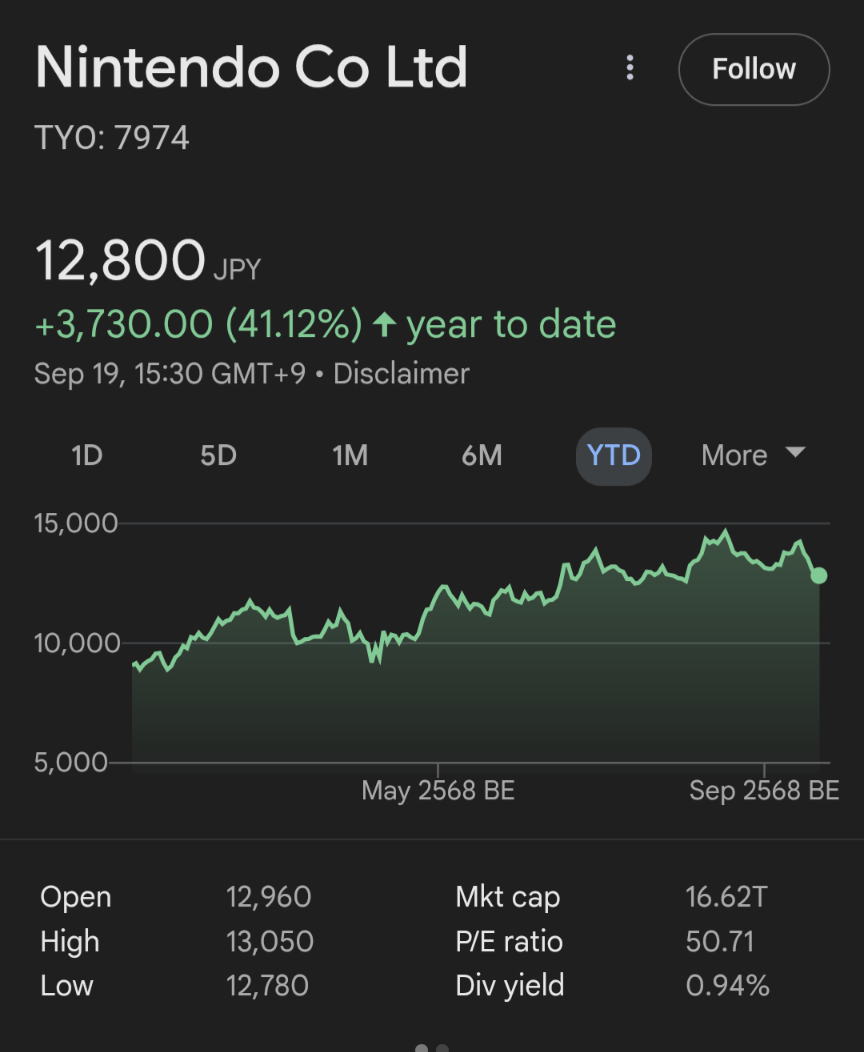Open the Disclaimer link

point(401,374)
